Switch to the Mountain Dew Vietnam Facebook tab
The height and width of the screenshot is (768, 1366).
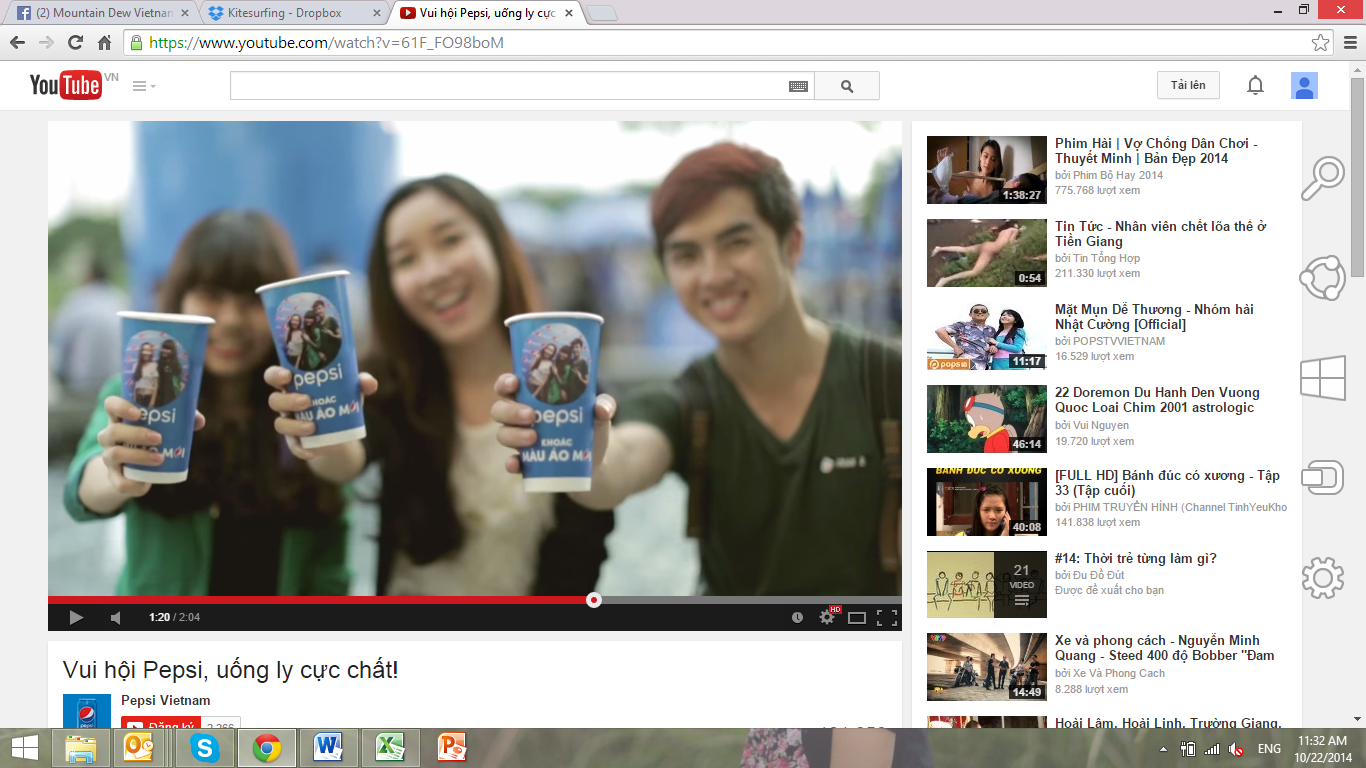click(100, 13)
